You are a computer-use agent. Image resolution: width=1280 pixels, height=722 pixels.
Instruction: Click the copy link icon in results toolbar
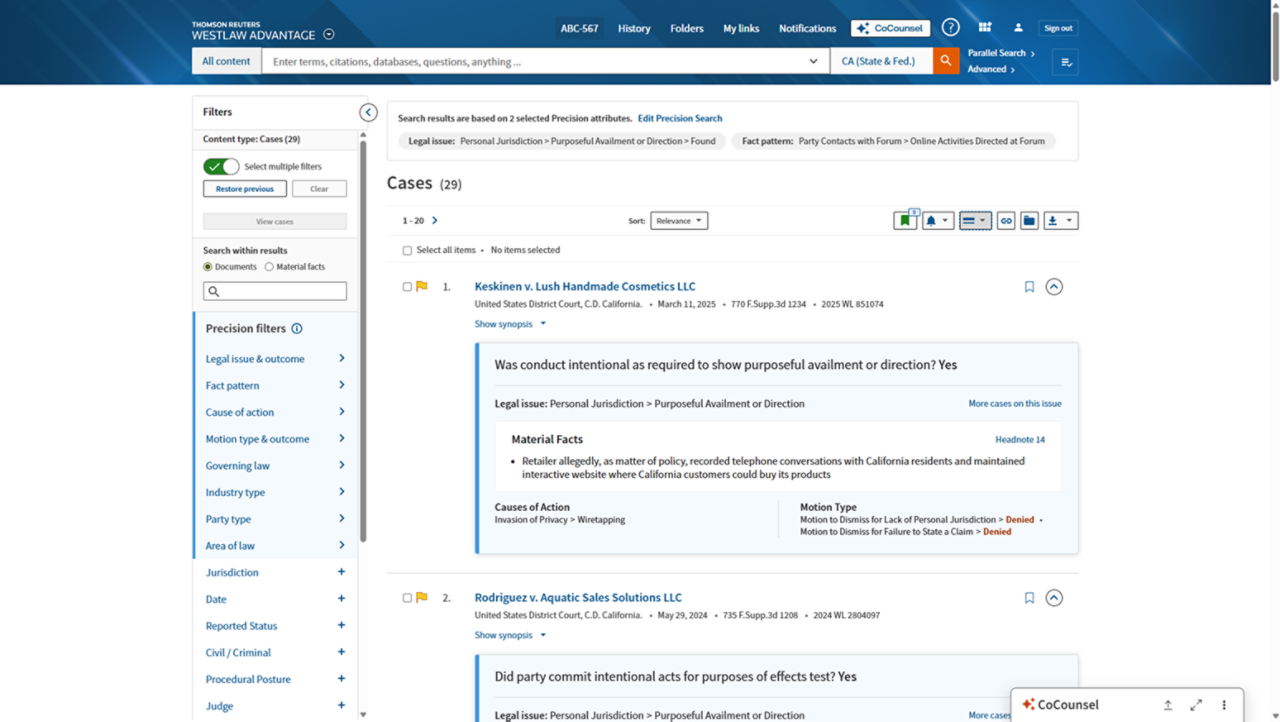point(1006,221)
